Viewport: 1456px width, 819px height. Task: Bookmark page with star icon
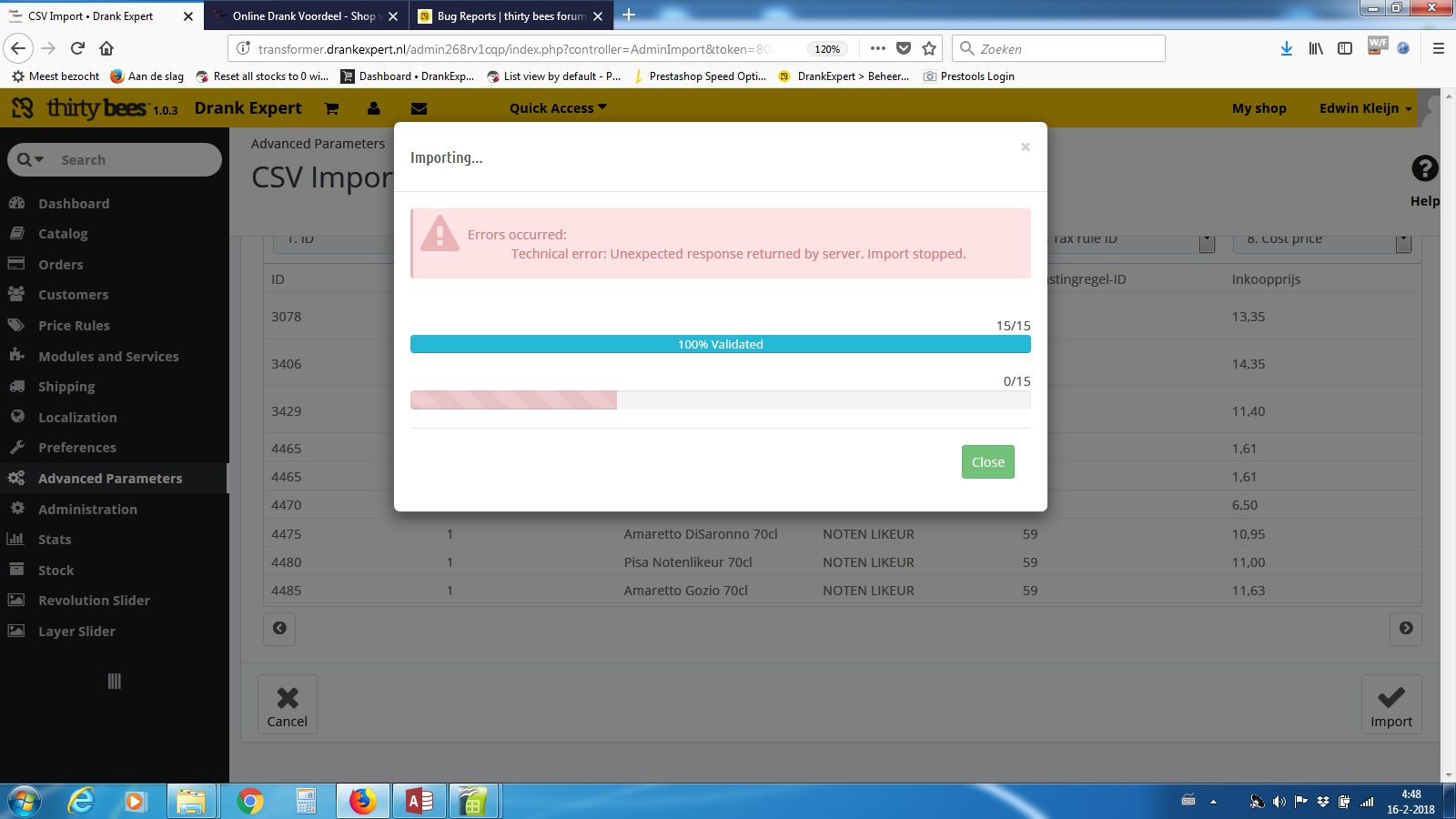coord(929,48)
